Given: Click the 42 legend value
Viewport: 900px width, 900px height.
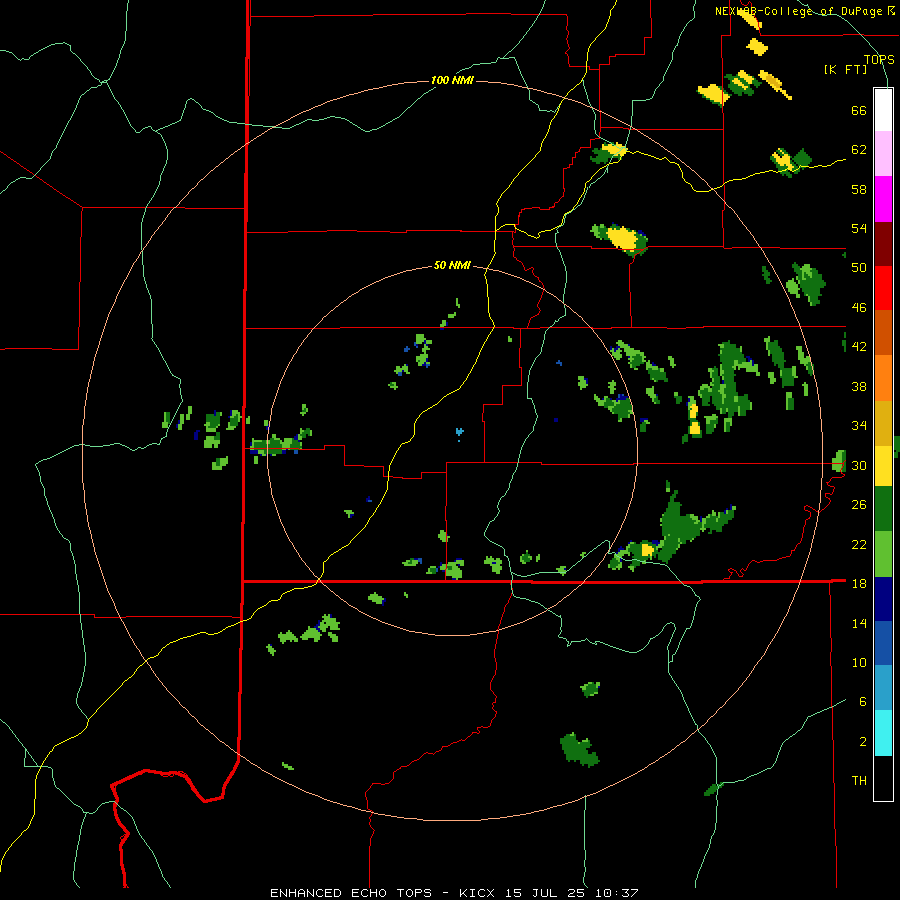Looking at the screenshot, I should coord(859,347).
